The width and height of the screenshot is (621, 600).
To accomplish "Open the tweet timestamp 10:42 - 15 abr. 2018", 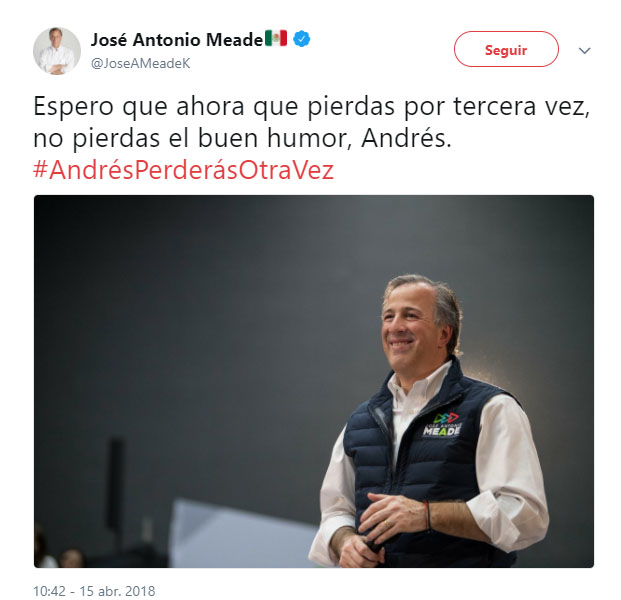I will [x=94, y=591].
